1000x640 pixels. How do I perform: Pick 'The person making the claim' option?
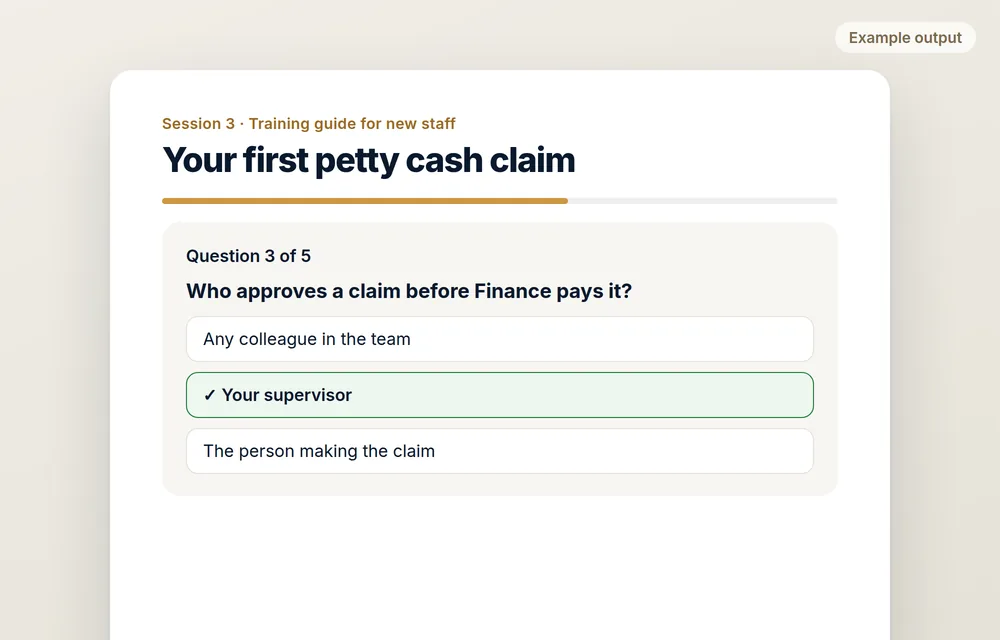click(499, 451)
